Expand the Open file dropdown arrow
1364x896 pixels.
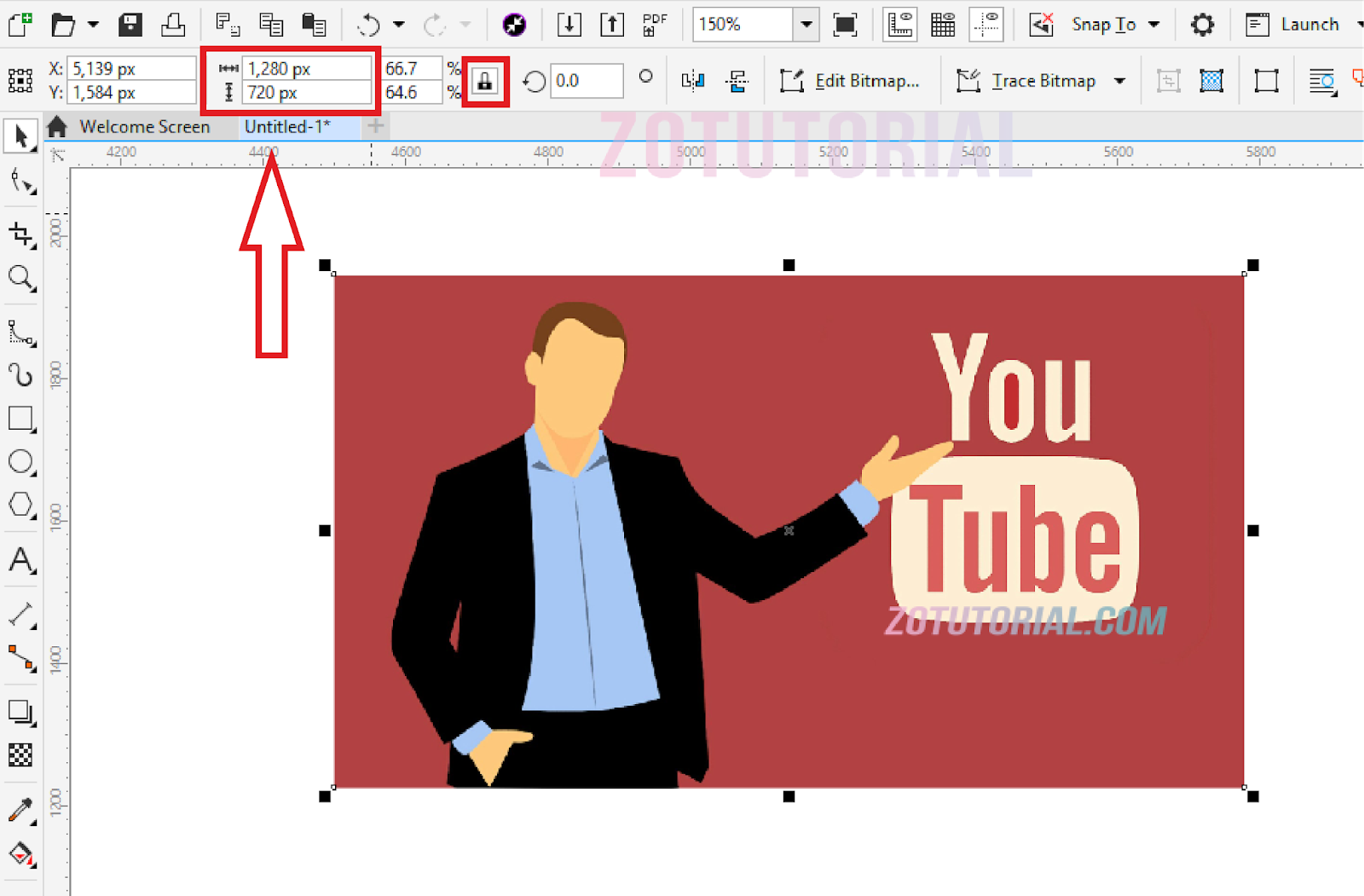[x=93, y=25]
